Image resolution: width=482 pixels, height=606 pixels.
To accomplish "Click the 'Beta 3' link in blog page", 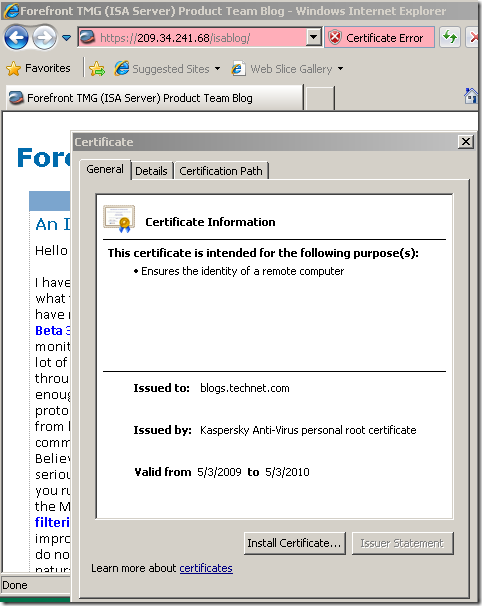I will click(53, 331).
